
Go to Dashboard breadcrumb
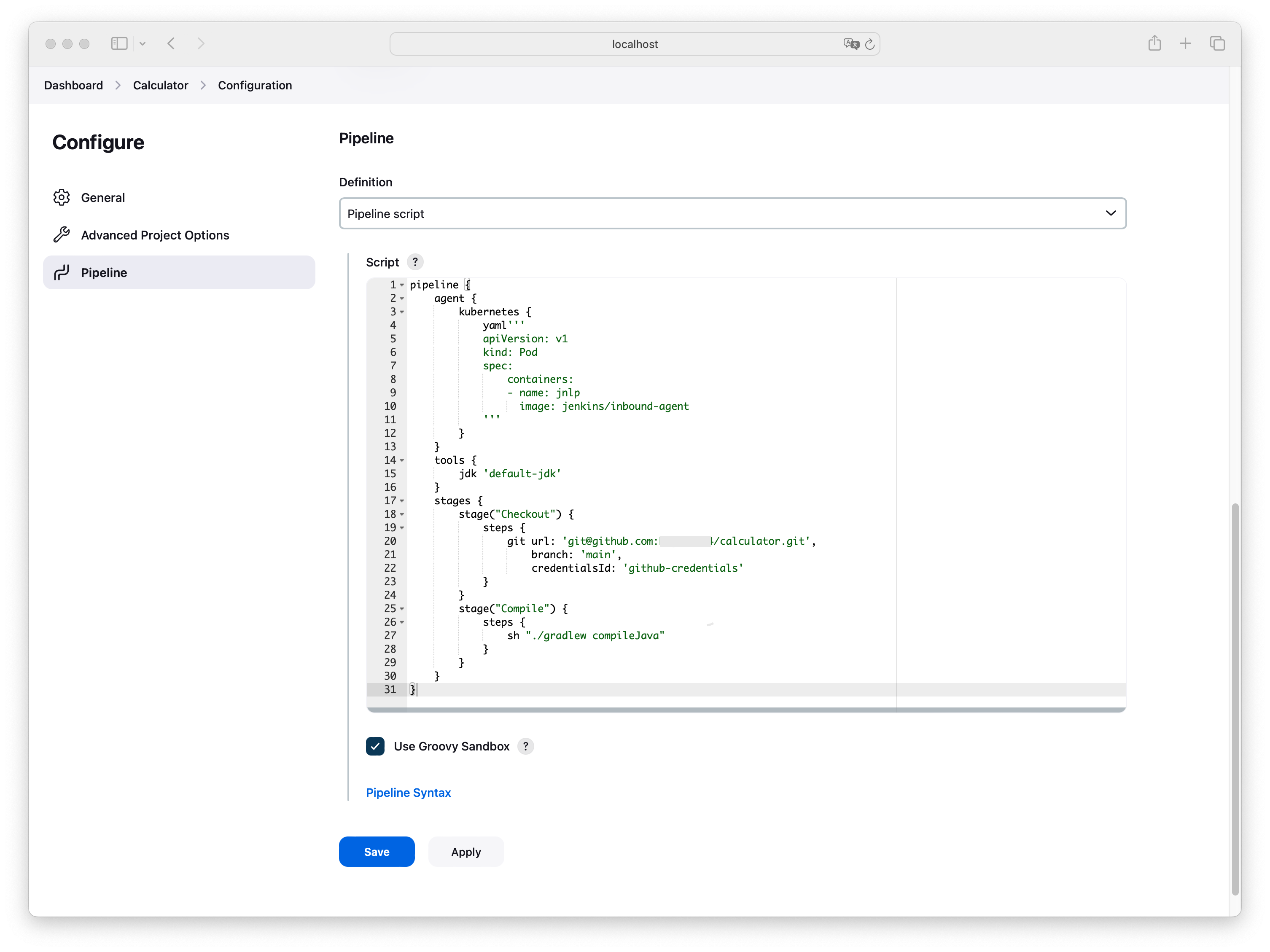(73, 86)
